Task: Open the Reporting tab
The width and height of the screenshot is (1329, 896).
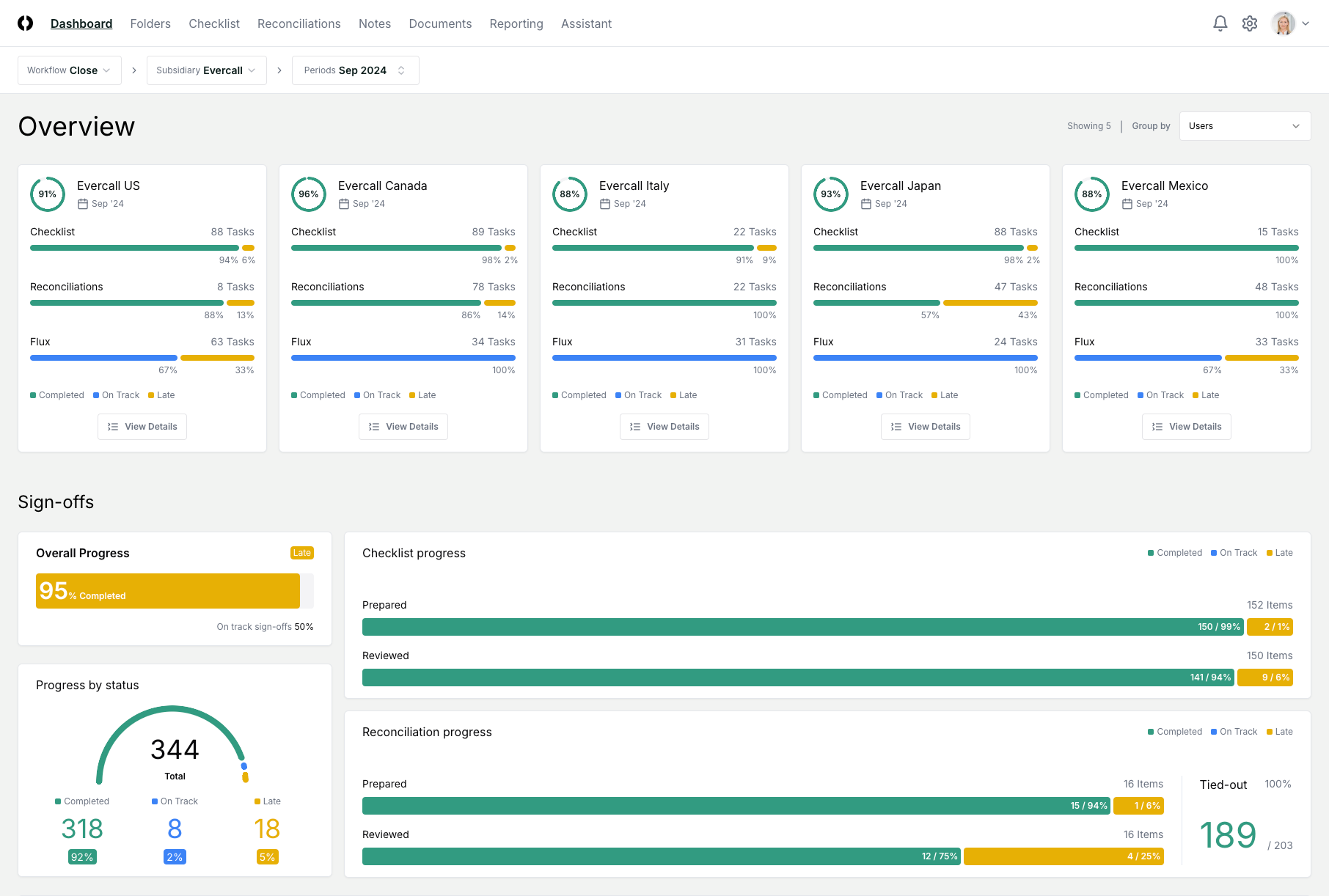Action: (x=516, y=23)
